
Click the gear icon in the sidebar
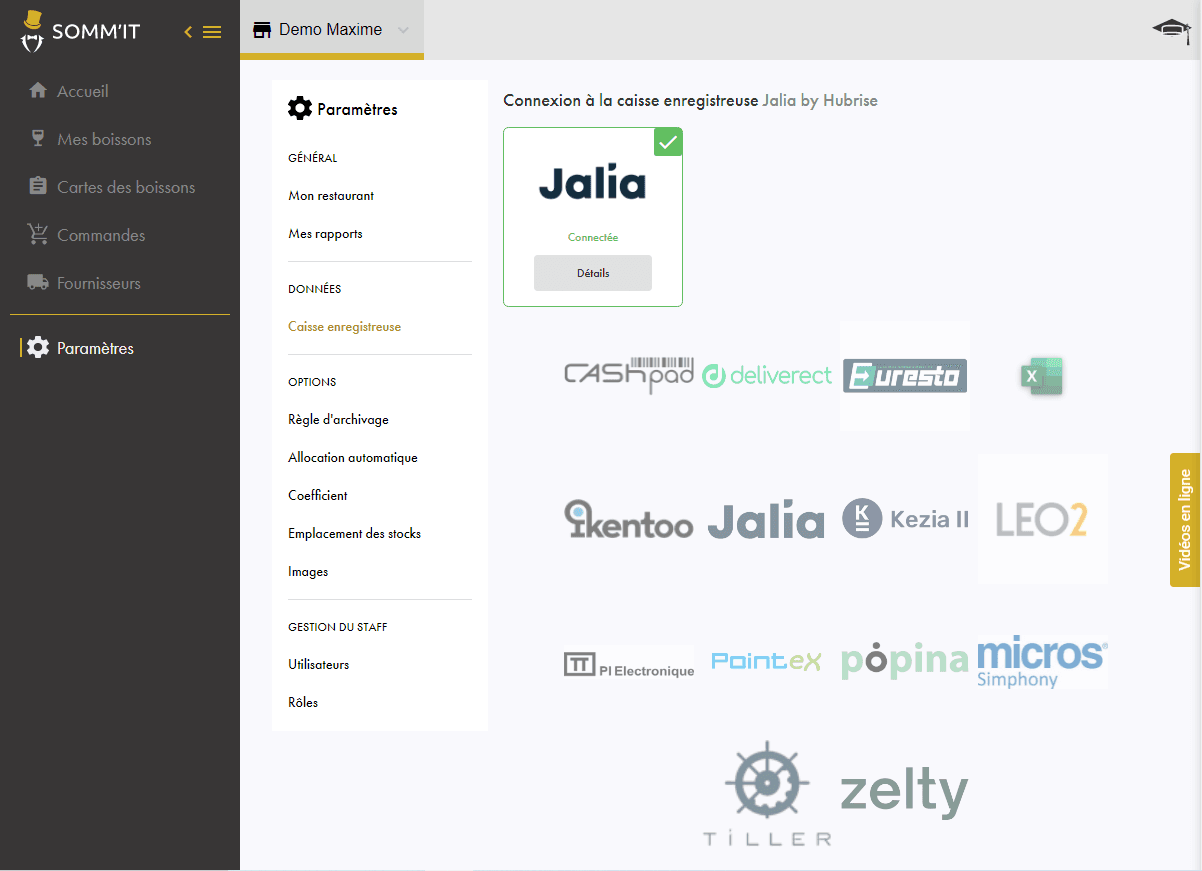38,348
